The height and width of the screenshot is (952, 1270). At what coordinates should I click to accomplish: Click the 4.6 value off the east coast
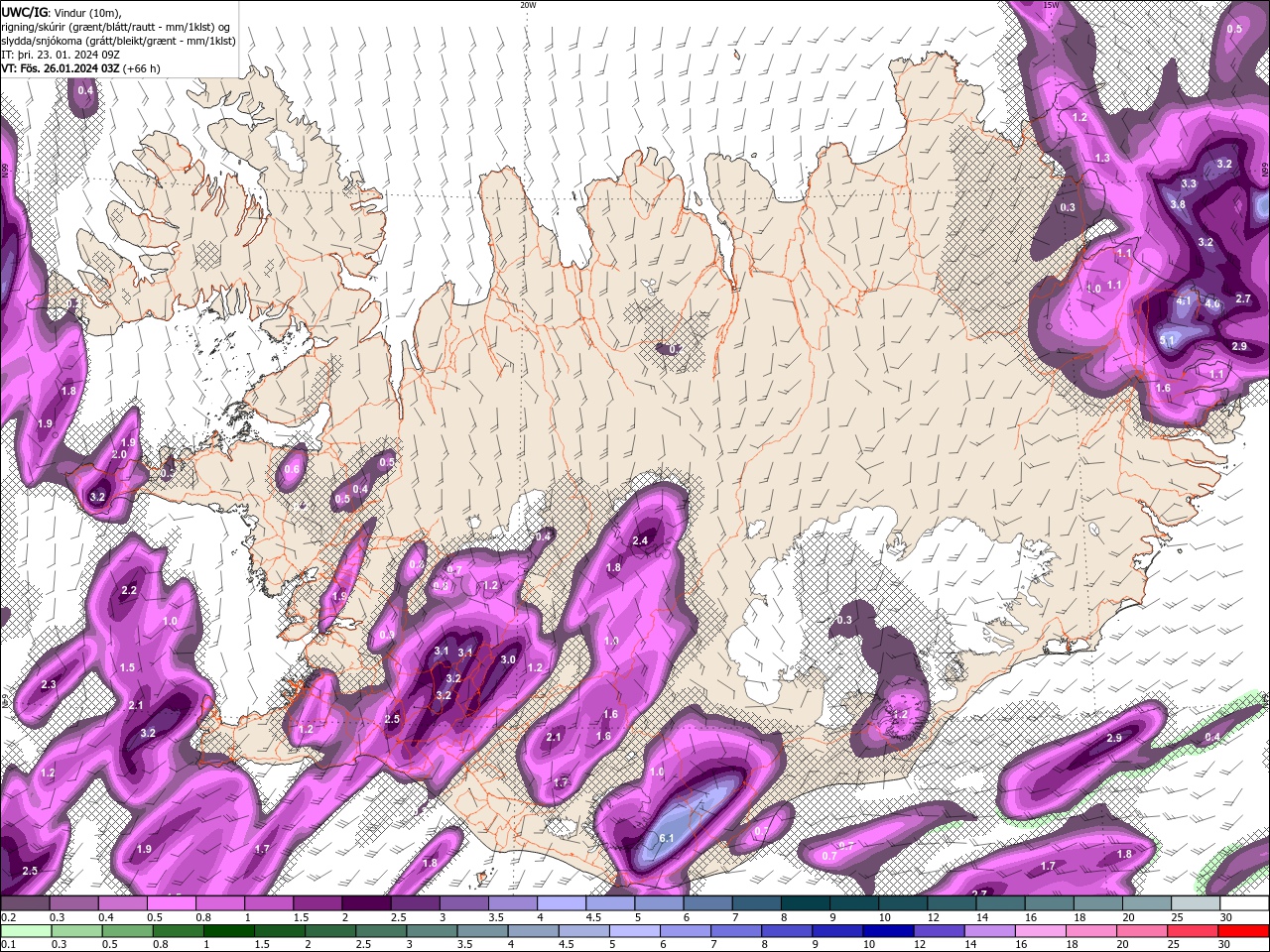(1211, 304)
